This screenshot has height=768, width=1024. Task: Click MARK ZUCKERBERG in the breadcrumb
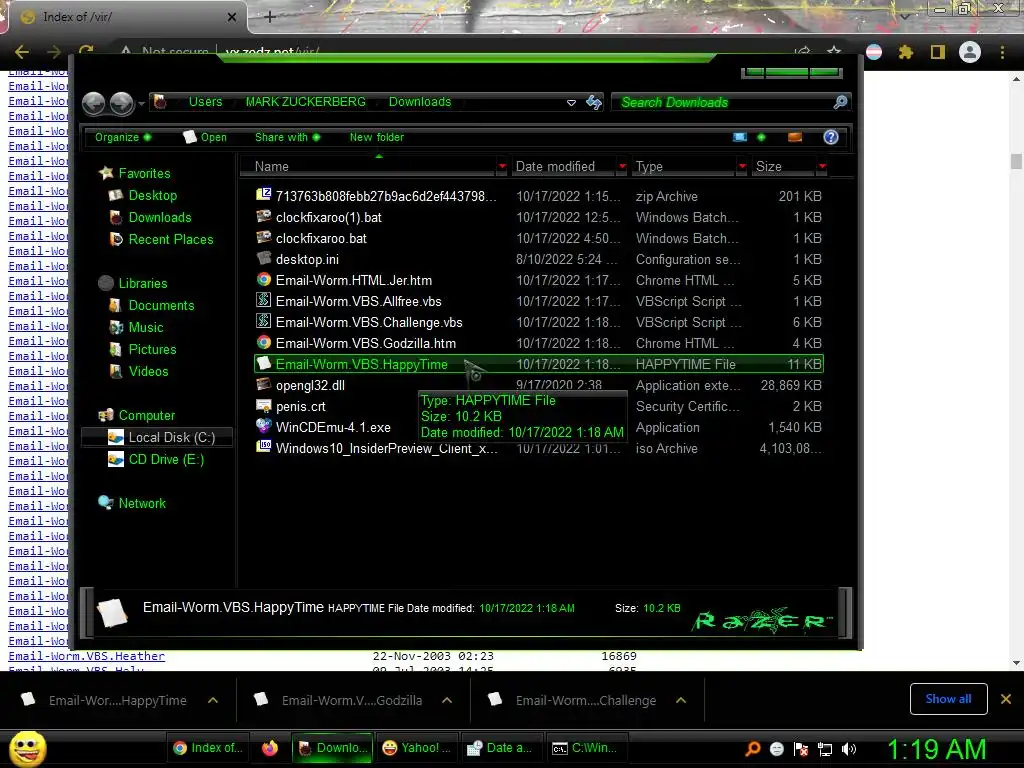pyautogui.click(x=306, y=102)
